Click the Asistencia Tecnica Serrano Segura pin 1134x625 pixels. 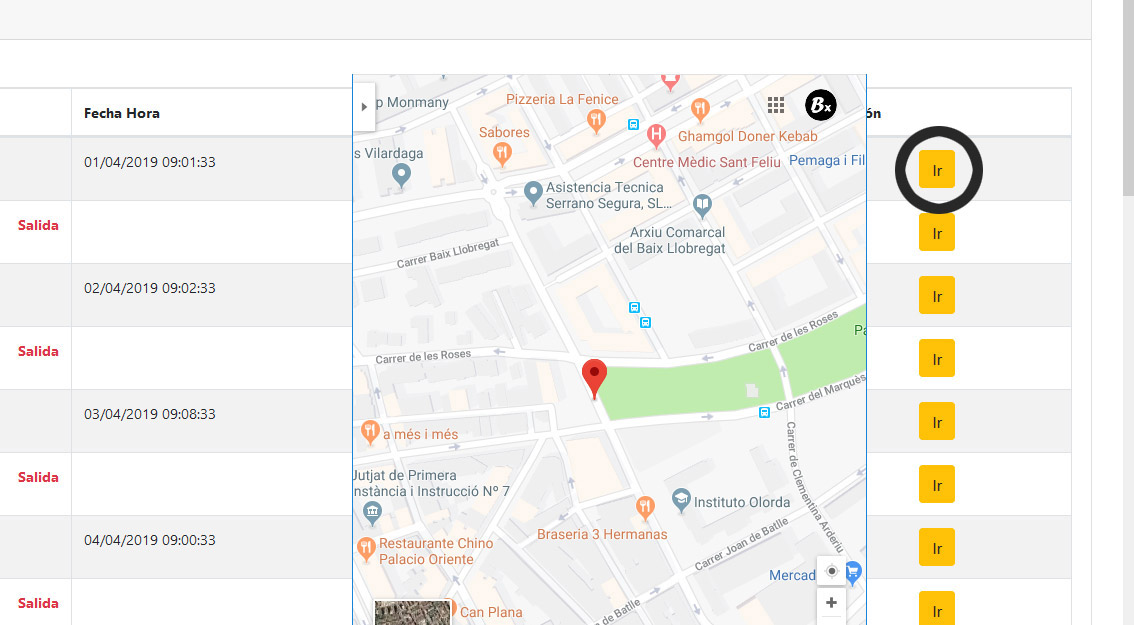(533, 191)
